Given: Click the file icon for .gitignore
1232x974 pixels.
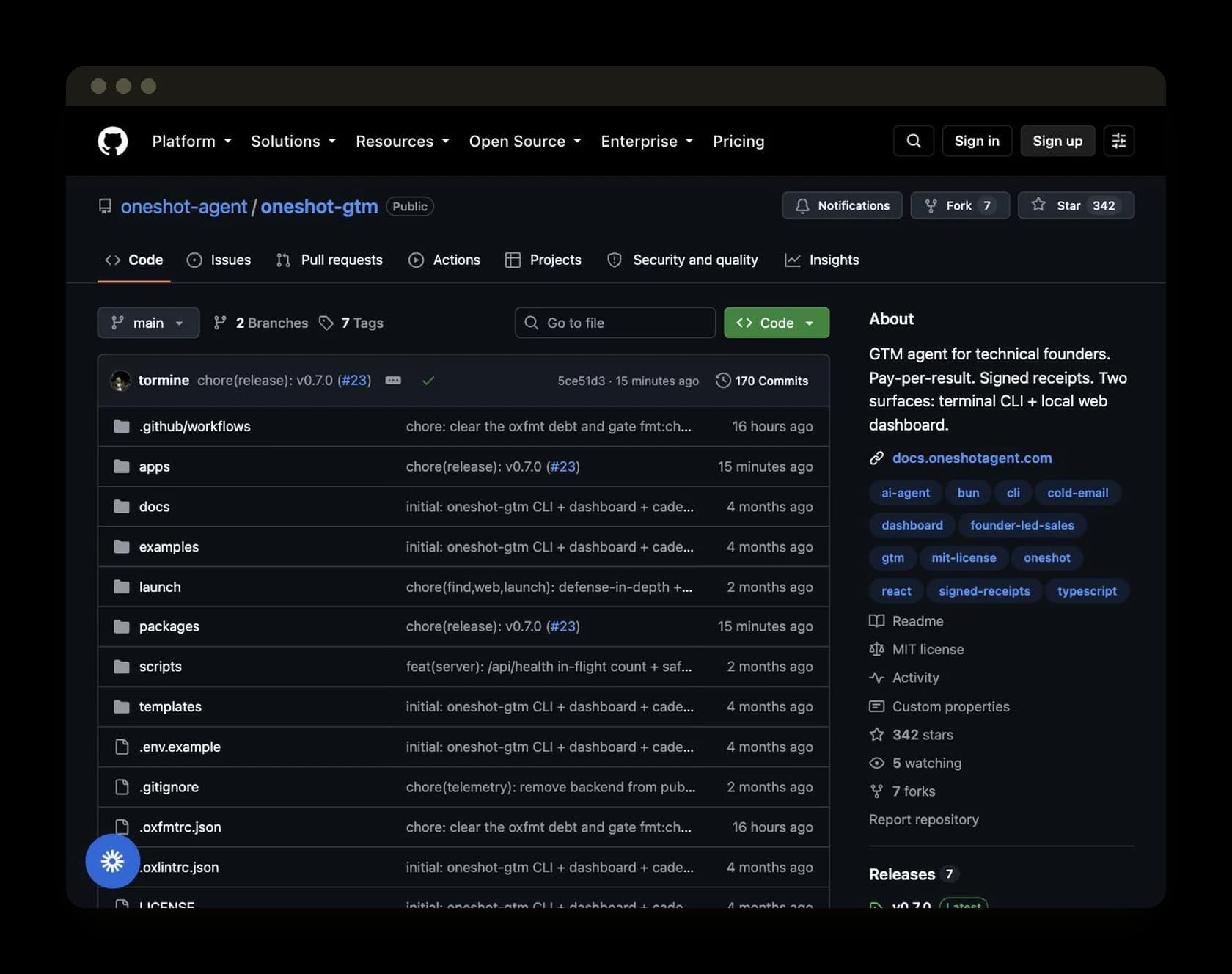Looking at the screenshot, I should click(x=122, y=787).
